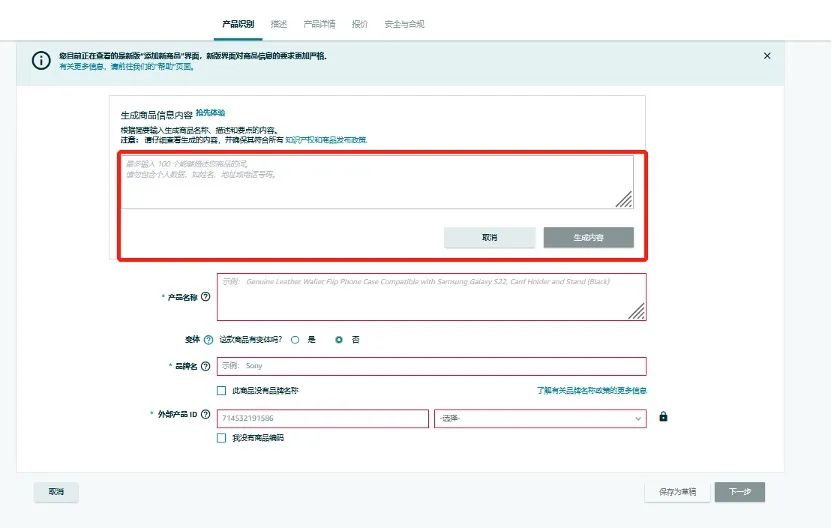The width and height of the screenshot is (832, 528).
Task: Click the help icon next to 外部产品 ID
Action: click(x=206, y=414)
